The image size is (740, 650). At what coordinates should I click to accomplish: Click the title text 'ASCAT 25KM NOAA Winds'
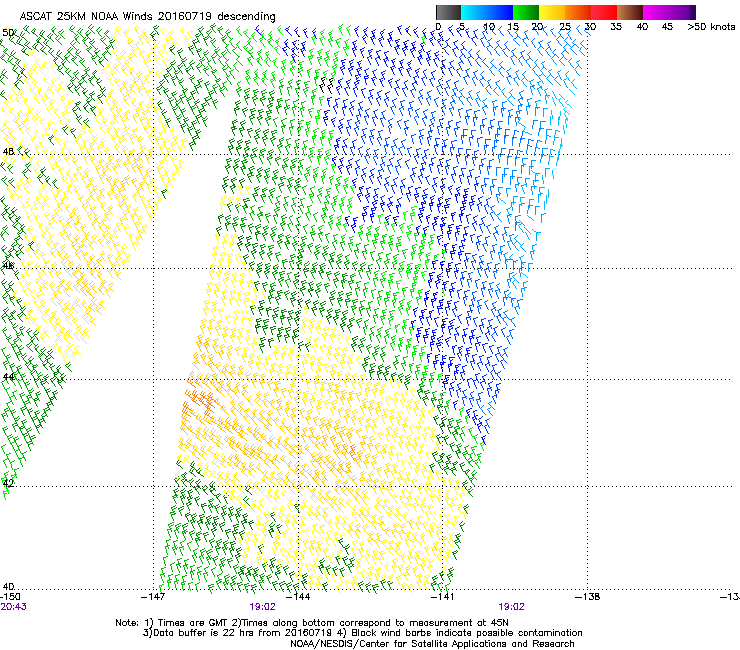pos(87,16)
